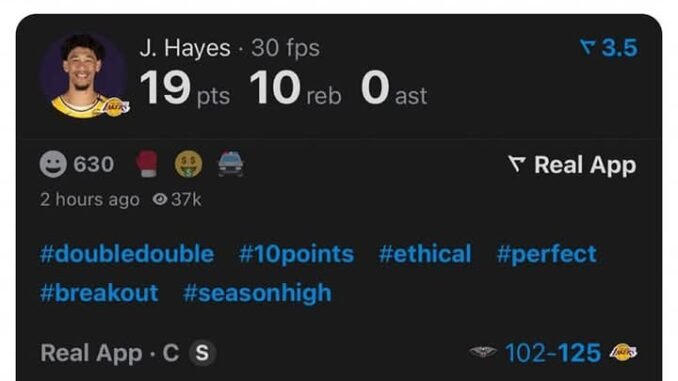Tap the Real App logo icon

coord(517,164)
